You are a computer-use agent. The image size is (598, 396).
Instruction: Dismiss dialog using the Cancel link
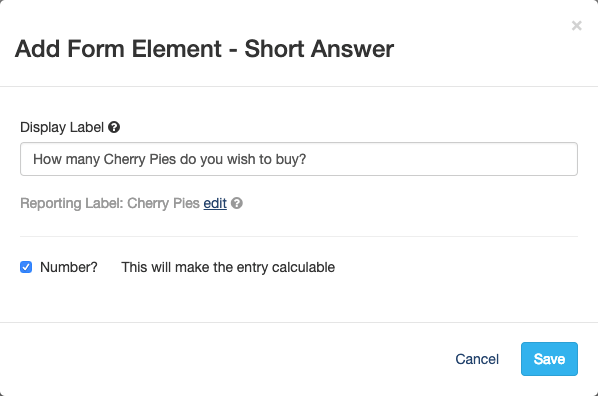(x=477, y=359)
